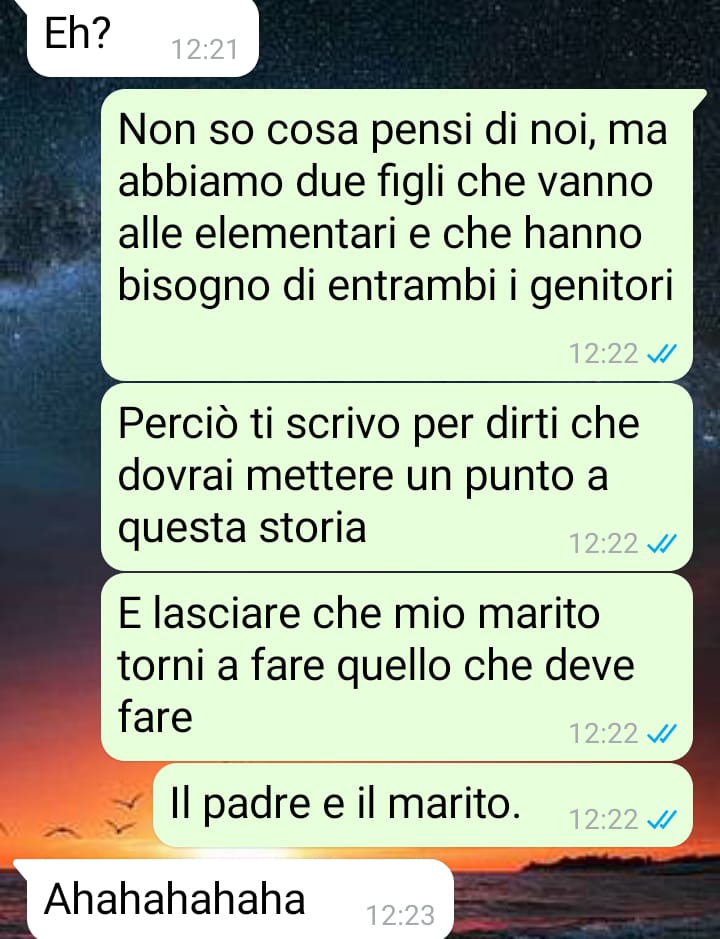Click 12:22 timestamp in 'Il padre' bubble

[x=603, y=819]
